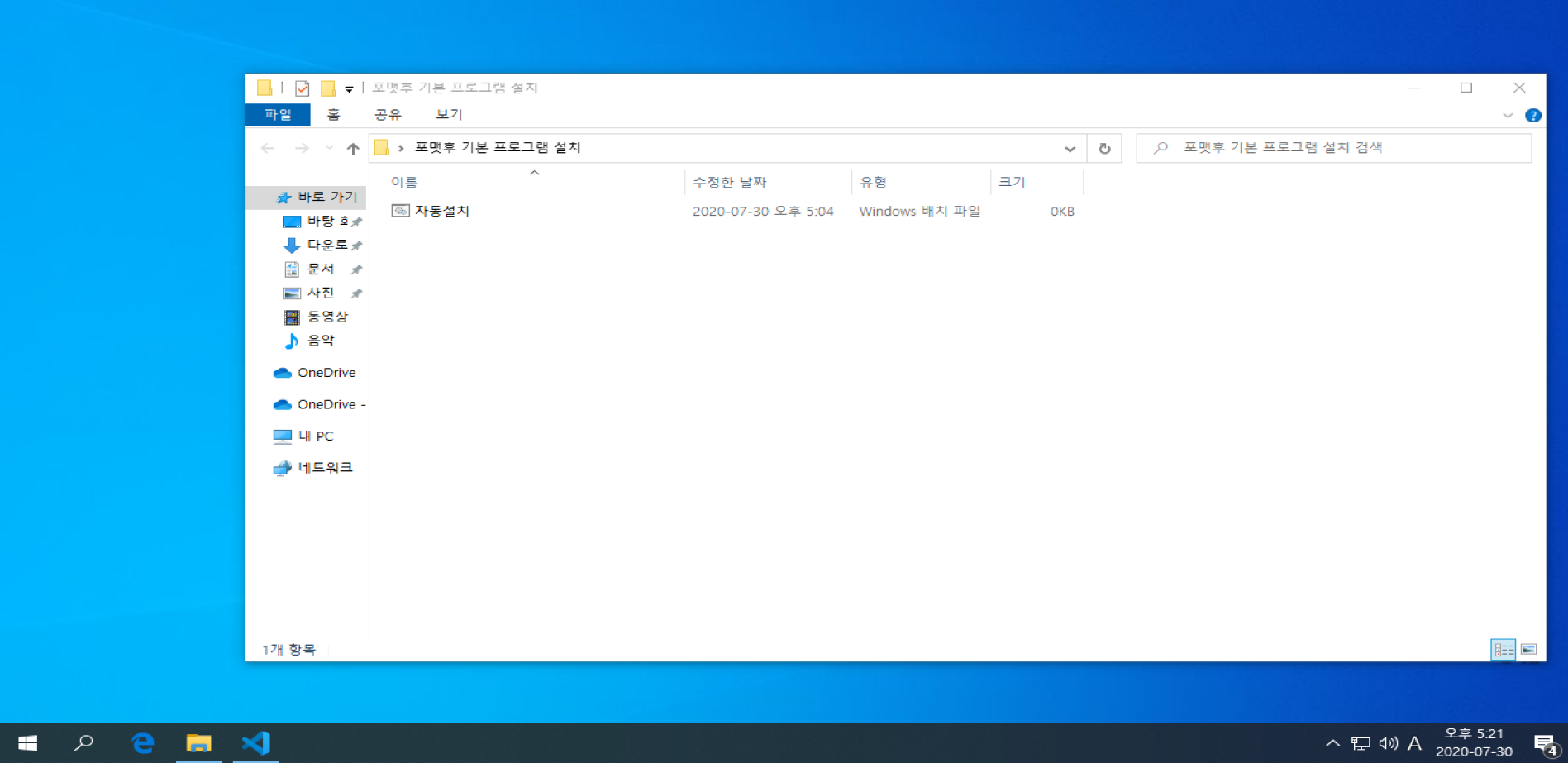Open the OneDrive - entry with dash
The height and width of the screenshot is (763, 1568).
coord(319,404)
